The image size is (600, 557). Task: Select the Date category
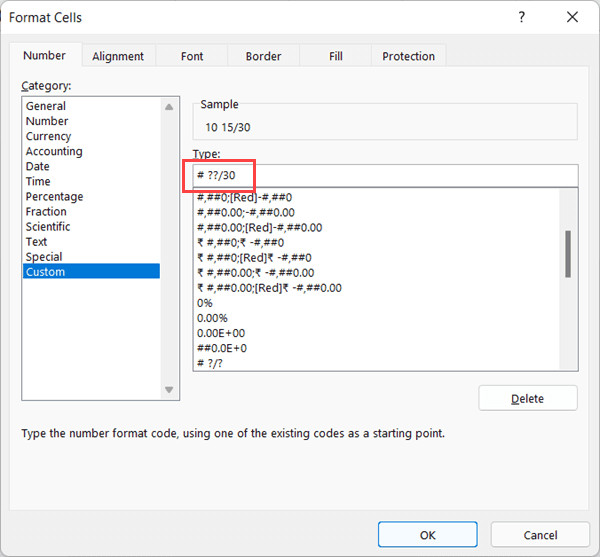(37, 166)
